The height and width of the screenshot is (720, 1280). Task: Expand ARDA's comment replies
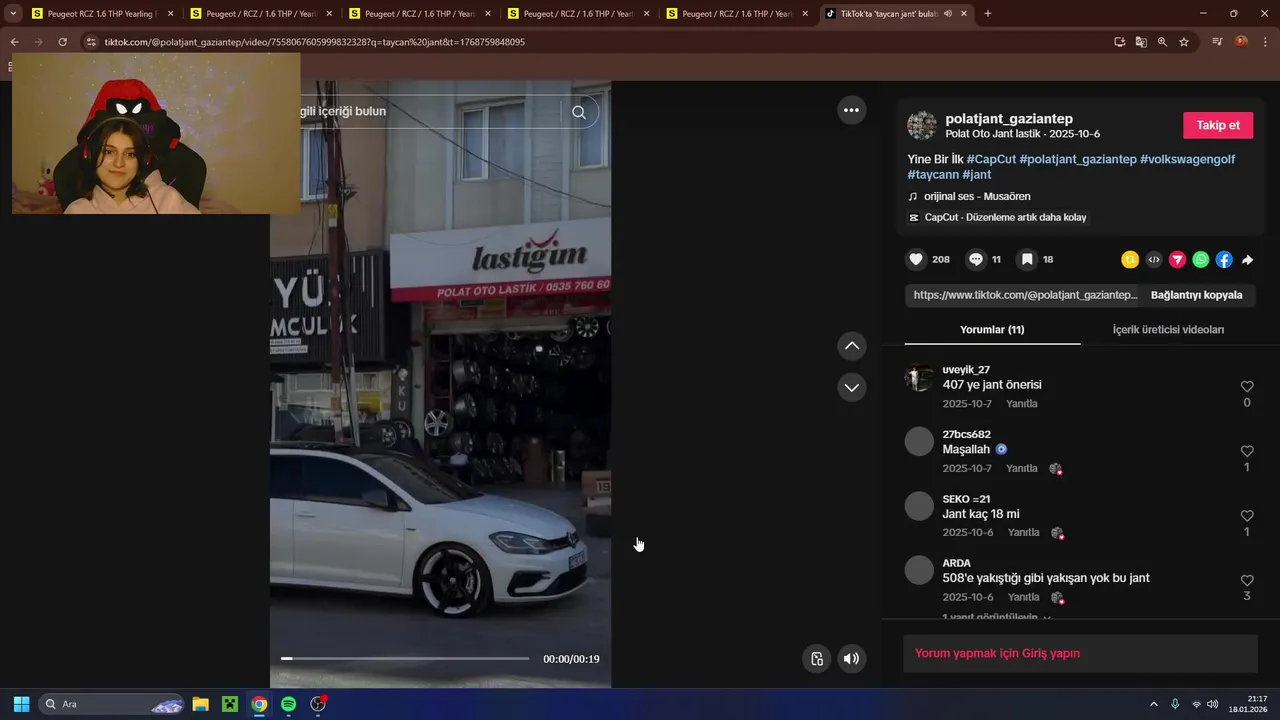click(996, 617)
